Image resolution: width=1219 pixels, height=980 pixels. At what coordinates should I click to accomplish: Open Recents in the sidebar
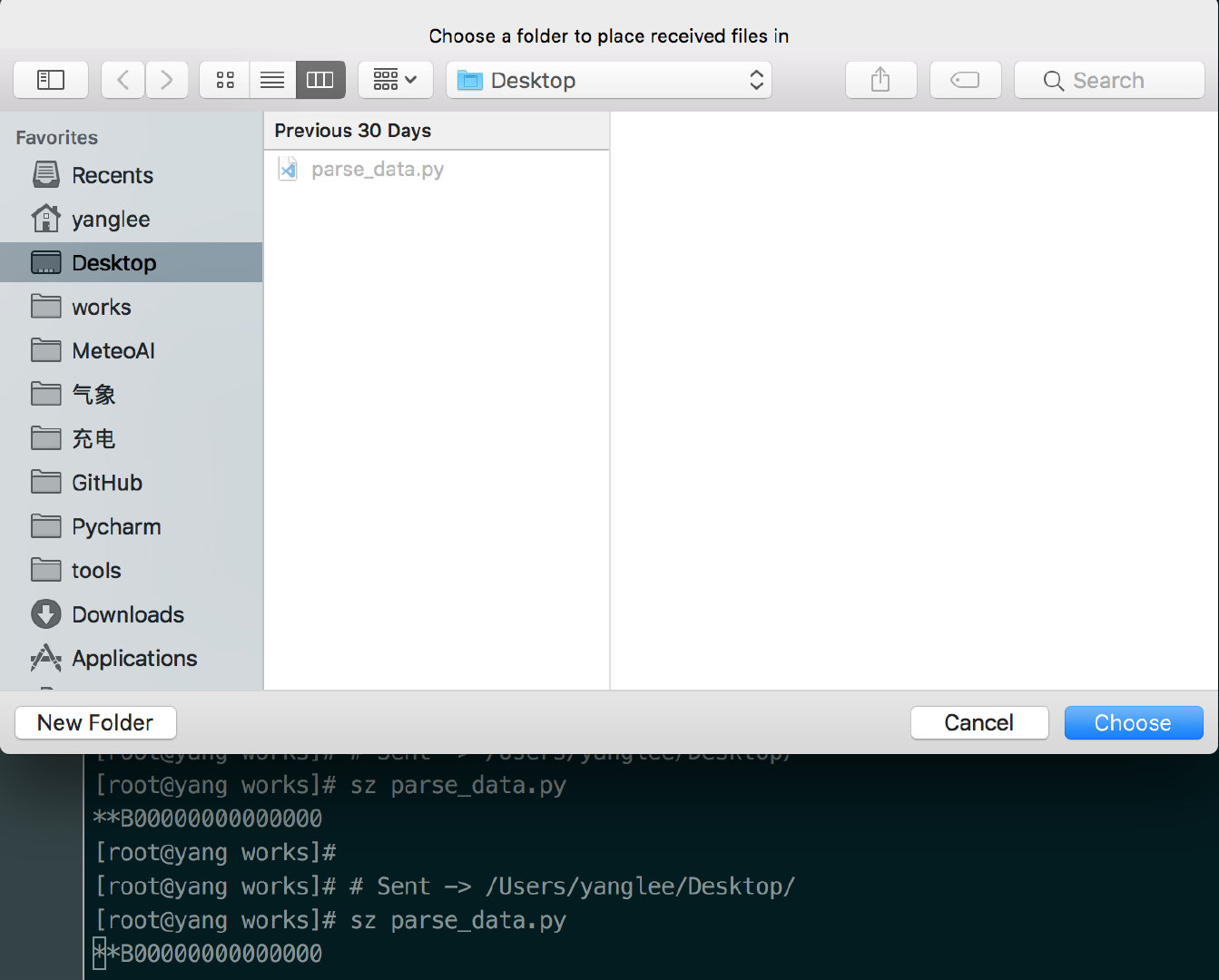pyautogui.click(x=112, y=175)
